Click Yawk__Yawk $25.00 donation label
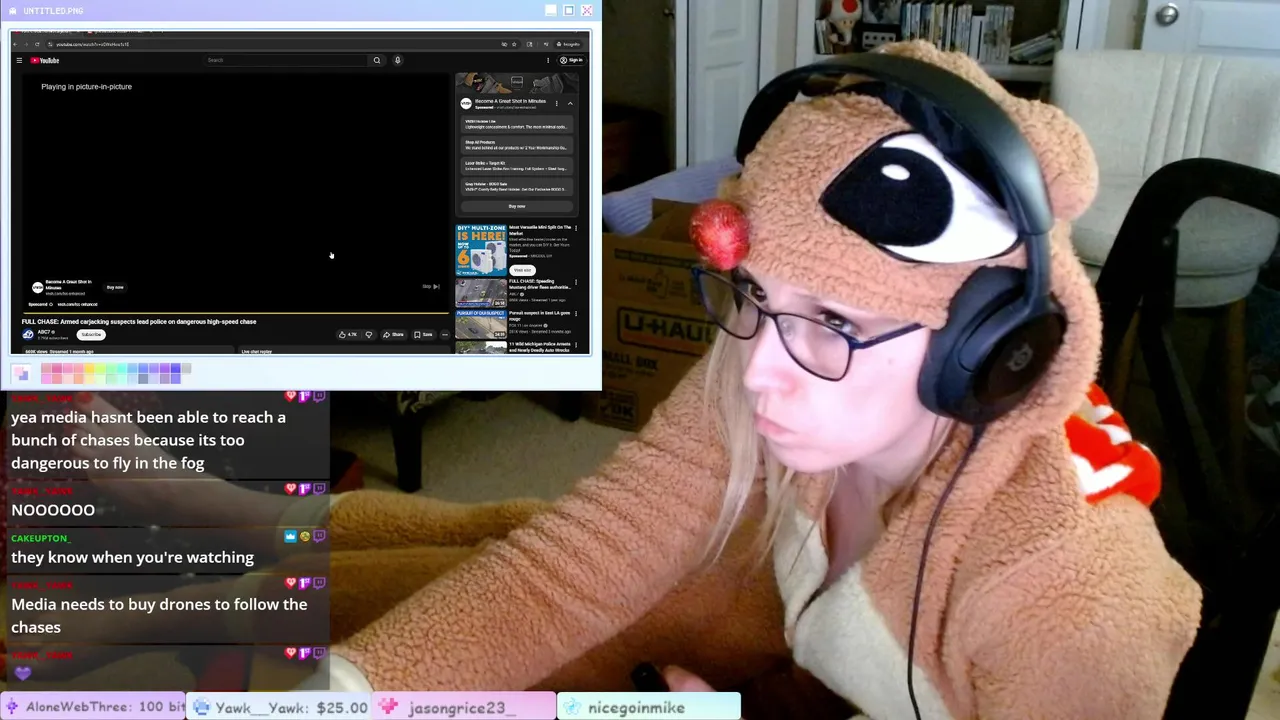The height and width of the screenshot is (720, 1280). (280, 707)
